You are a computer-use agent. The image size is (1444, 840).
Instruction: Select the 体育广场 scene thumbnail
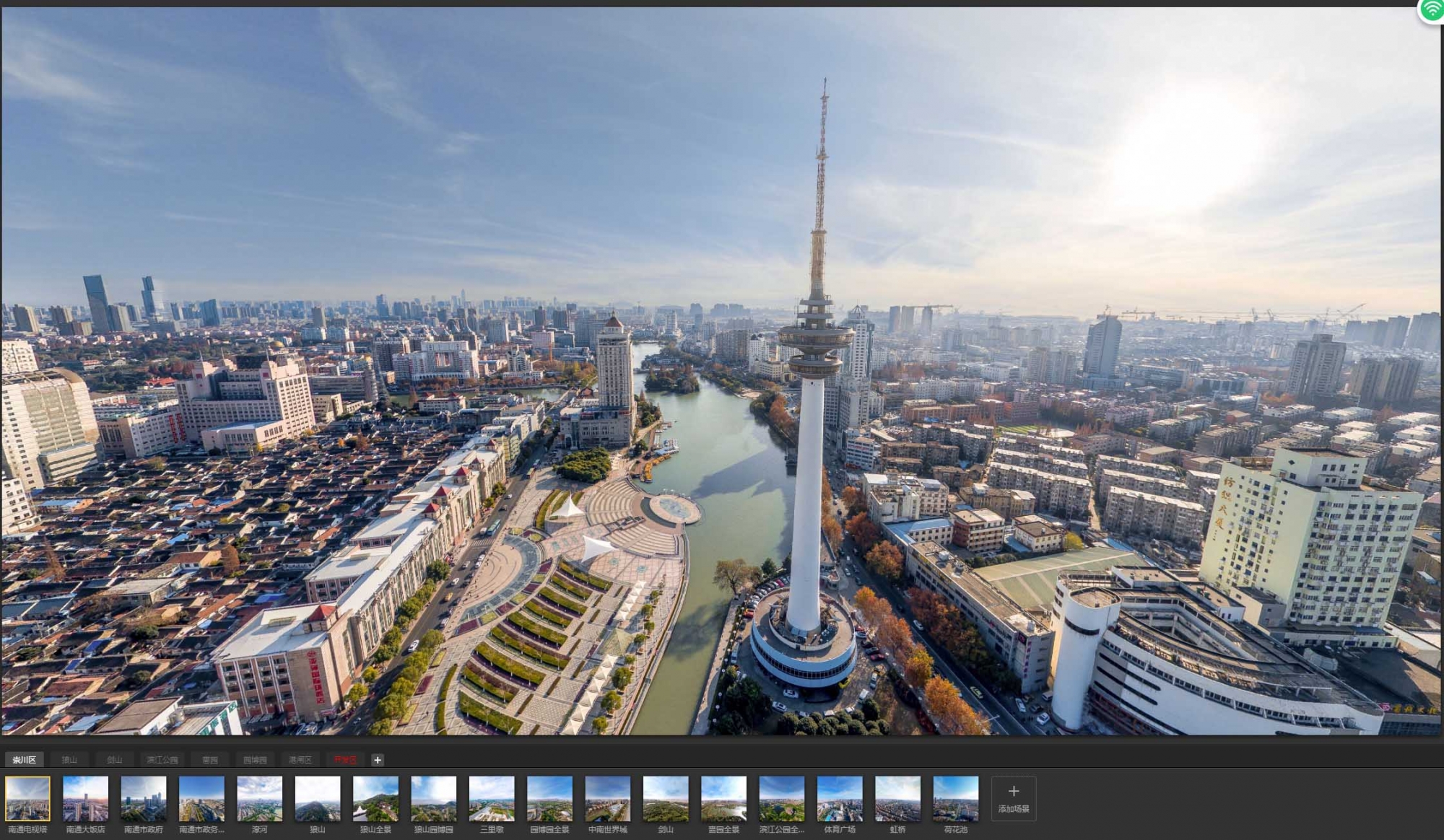(839, 798)
